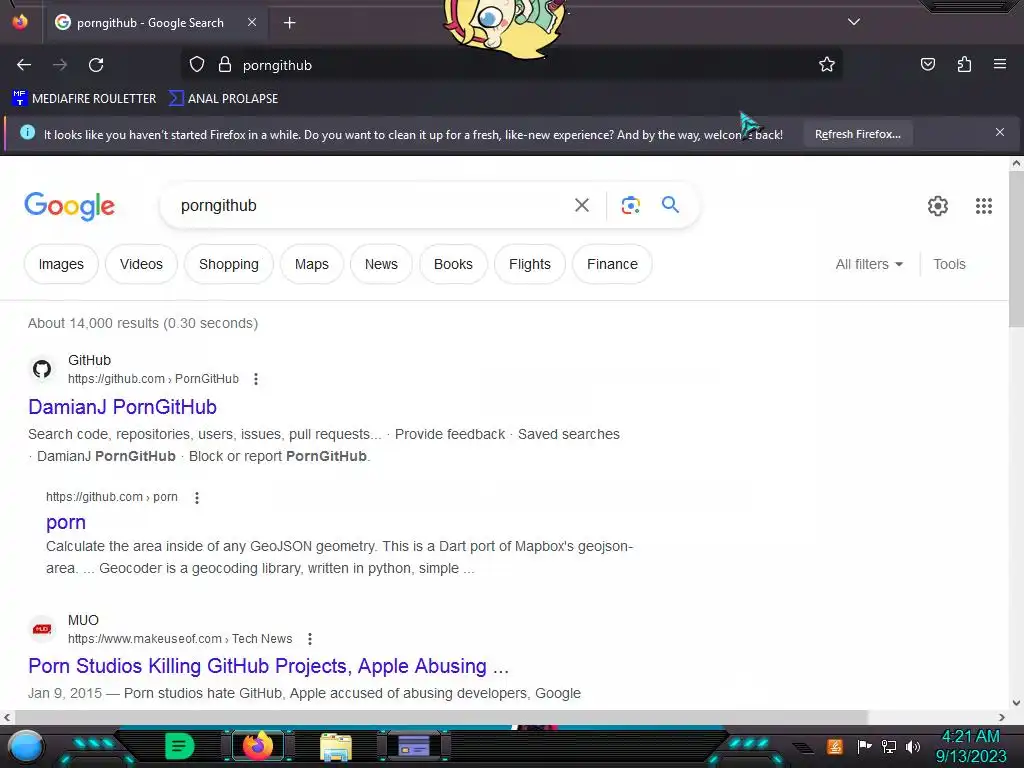Open the green notes taskbar app
The image size is (1024, 768).
pos(180,746)
